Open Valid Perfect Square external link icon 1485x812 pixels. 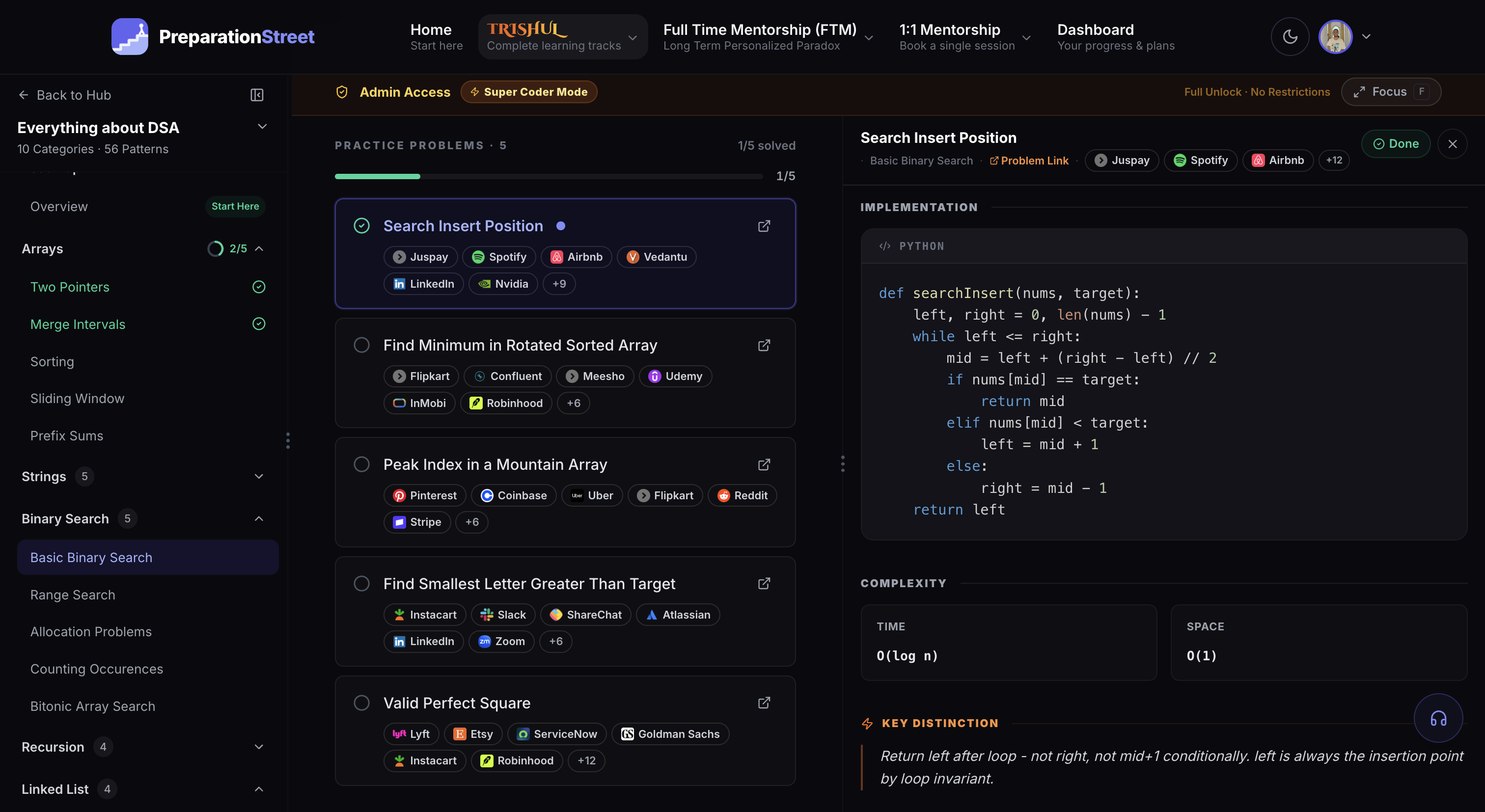pyautogui.click(x=764, y=703)
